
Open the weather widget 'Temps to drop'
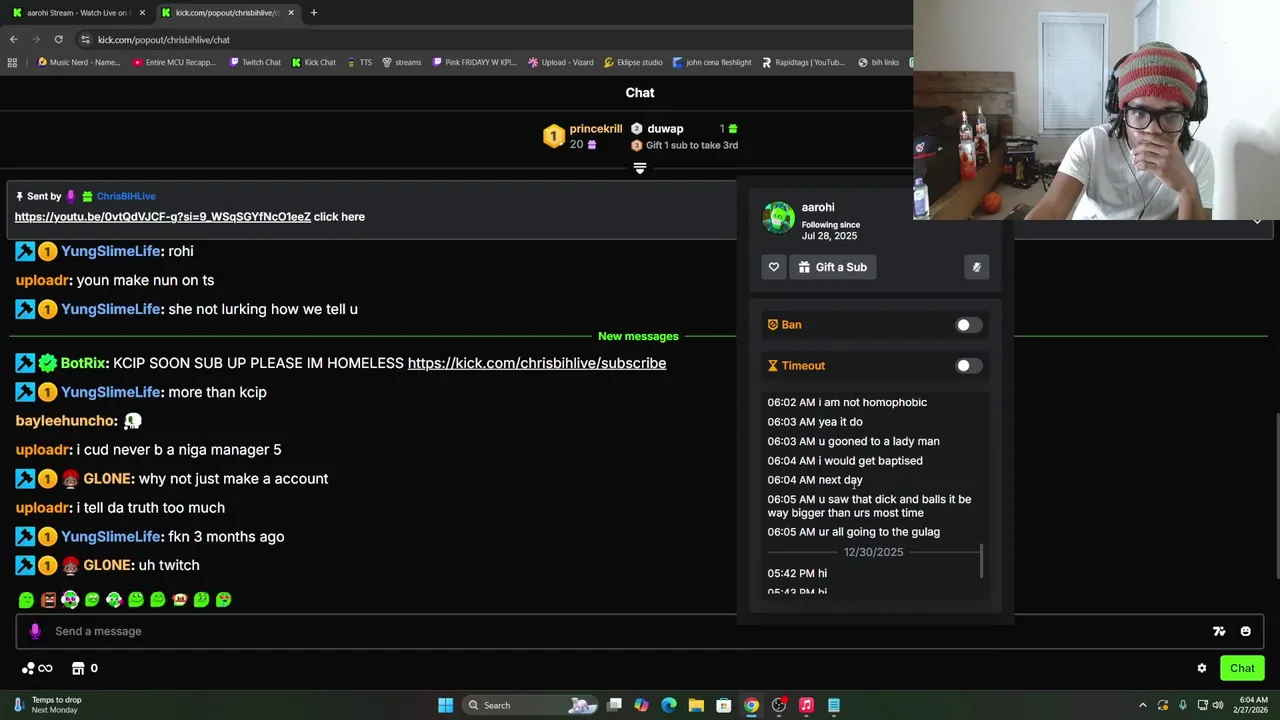48,705
